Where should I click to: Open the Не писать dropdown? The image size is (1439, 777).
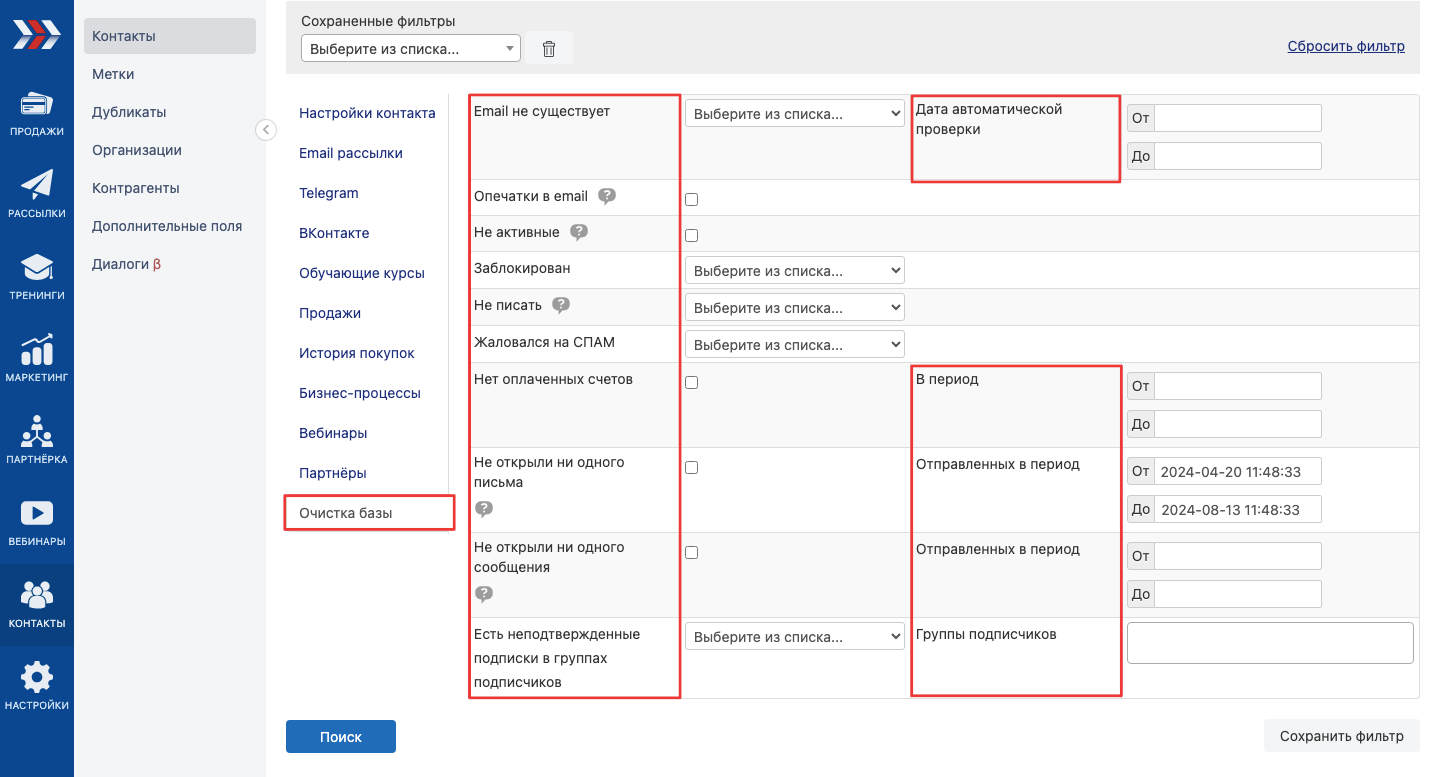(795, 307)
